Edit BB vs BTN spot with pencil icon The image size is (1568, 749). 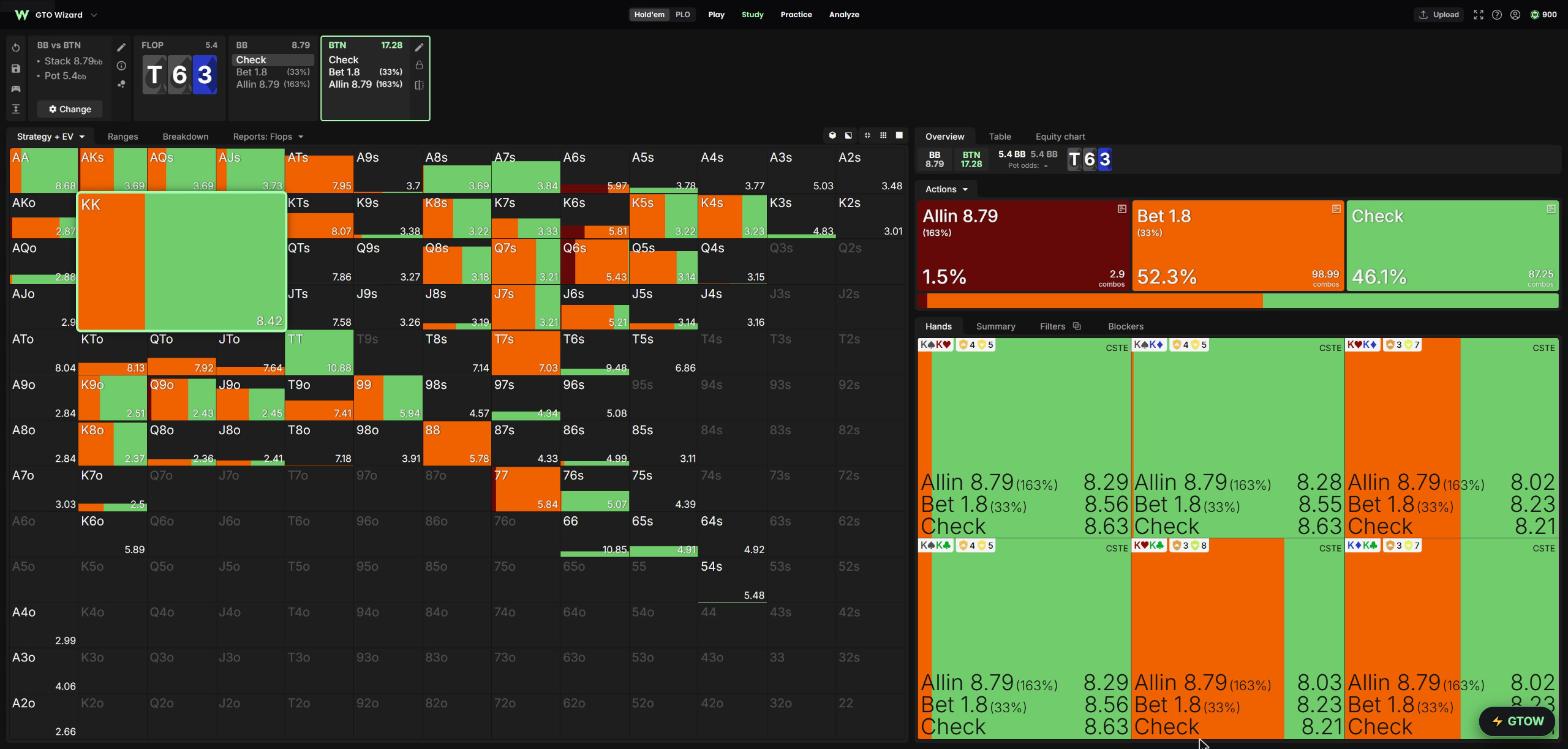(121, 47)
